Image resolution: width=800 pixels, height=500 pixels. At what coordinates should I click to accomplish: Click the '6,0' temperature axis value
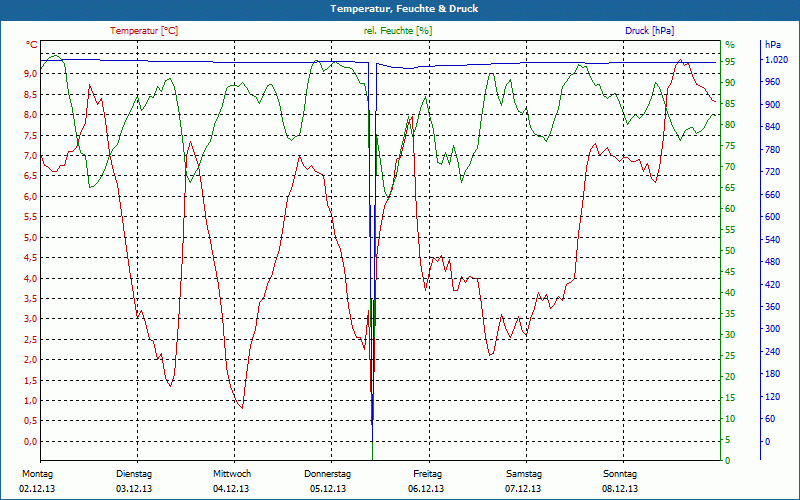pos(31,196)
